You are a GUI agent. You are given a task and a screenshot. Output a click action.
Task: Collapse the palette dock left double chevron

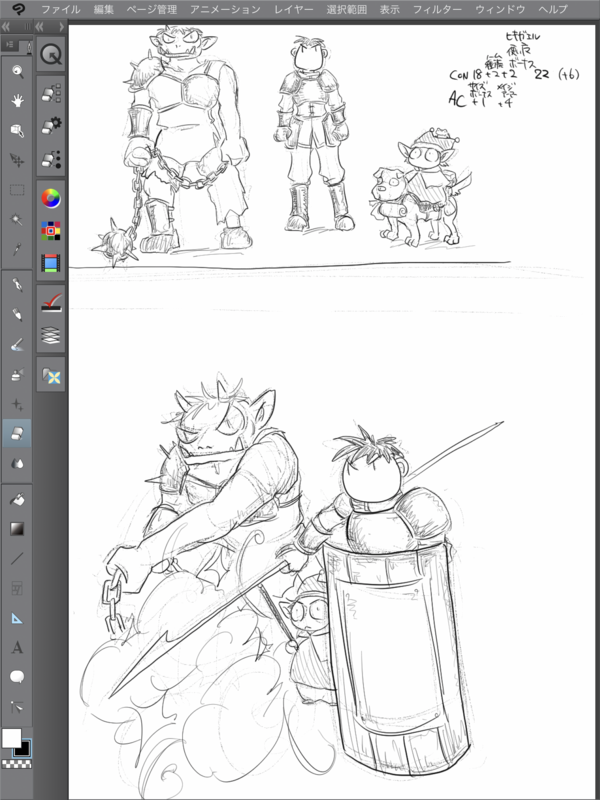coord(40,26)
